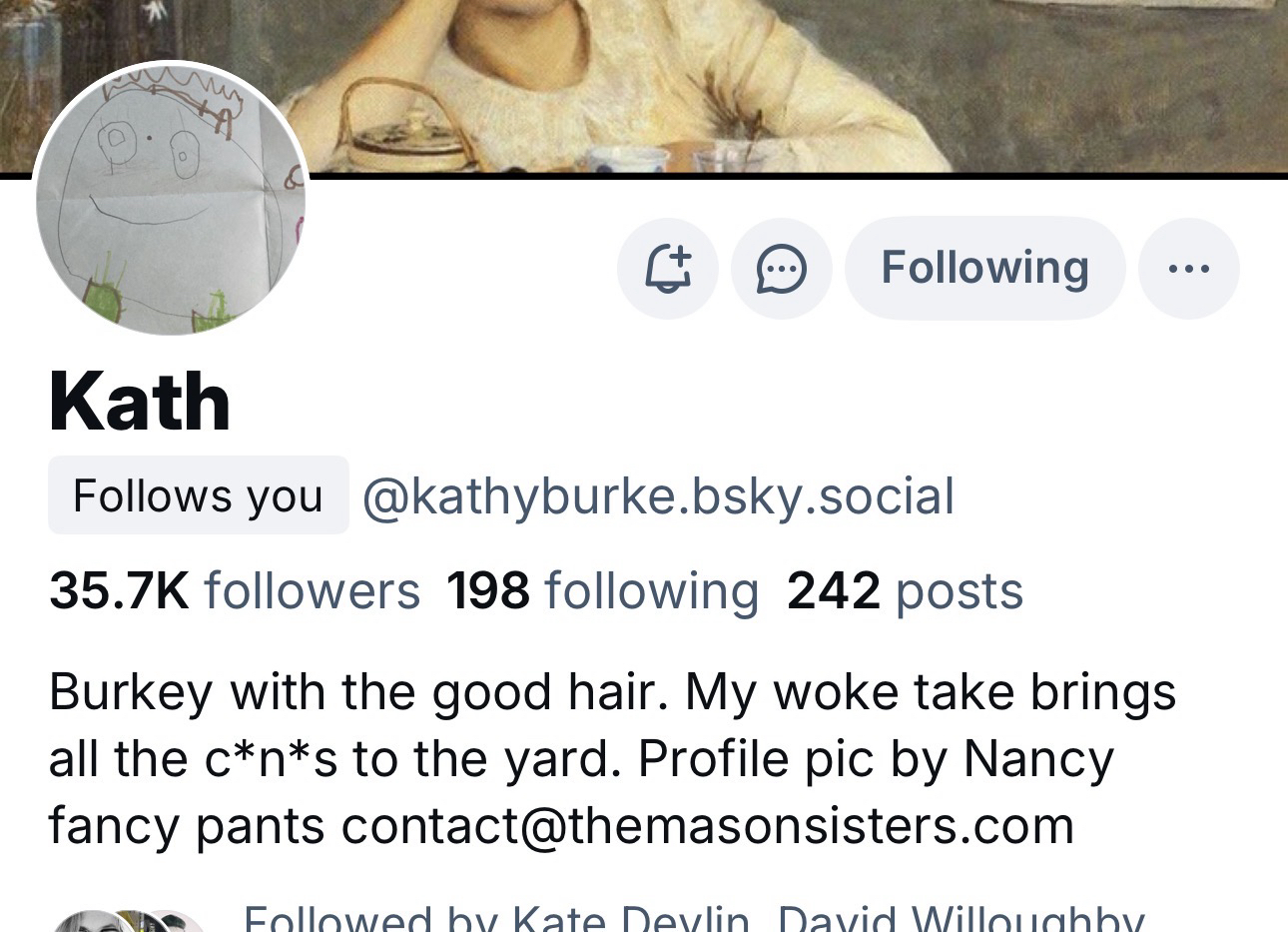This screenshot has height=932, width=1288.
Task: Select the 242 posts count
Action: pyautogui.click(x=906, y=590)
